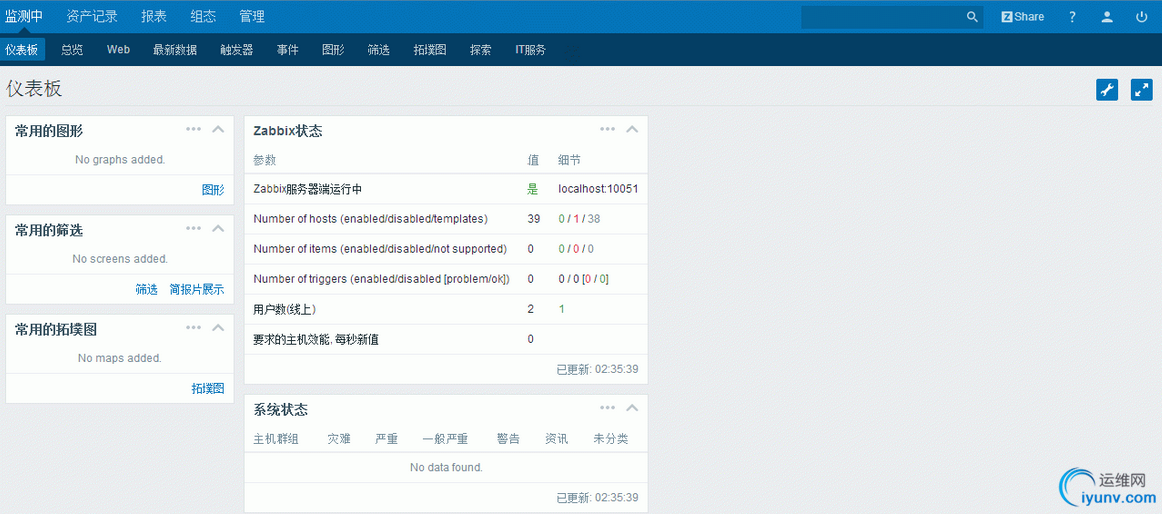The width and height of the screenshot is (1162, 514).
Task: Click the 筛选 link in favourite screens
Action: [x=146, y=290]
